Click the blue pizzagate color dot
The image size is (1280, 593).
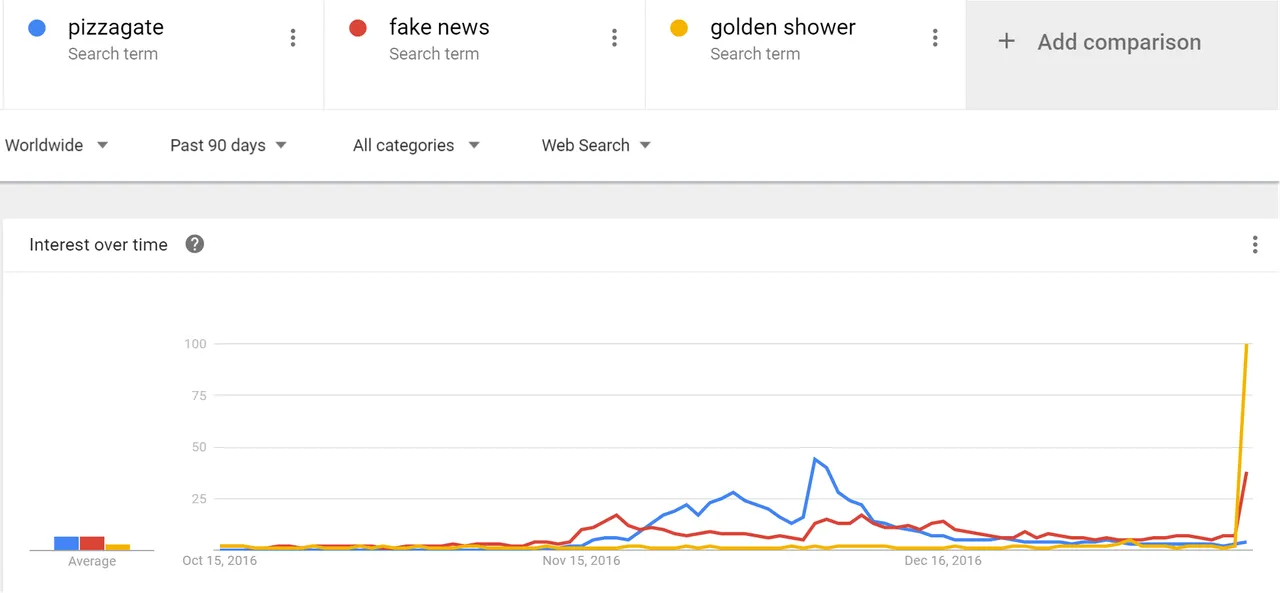click(x=37, y=28)
